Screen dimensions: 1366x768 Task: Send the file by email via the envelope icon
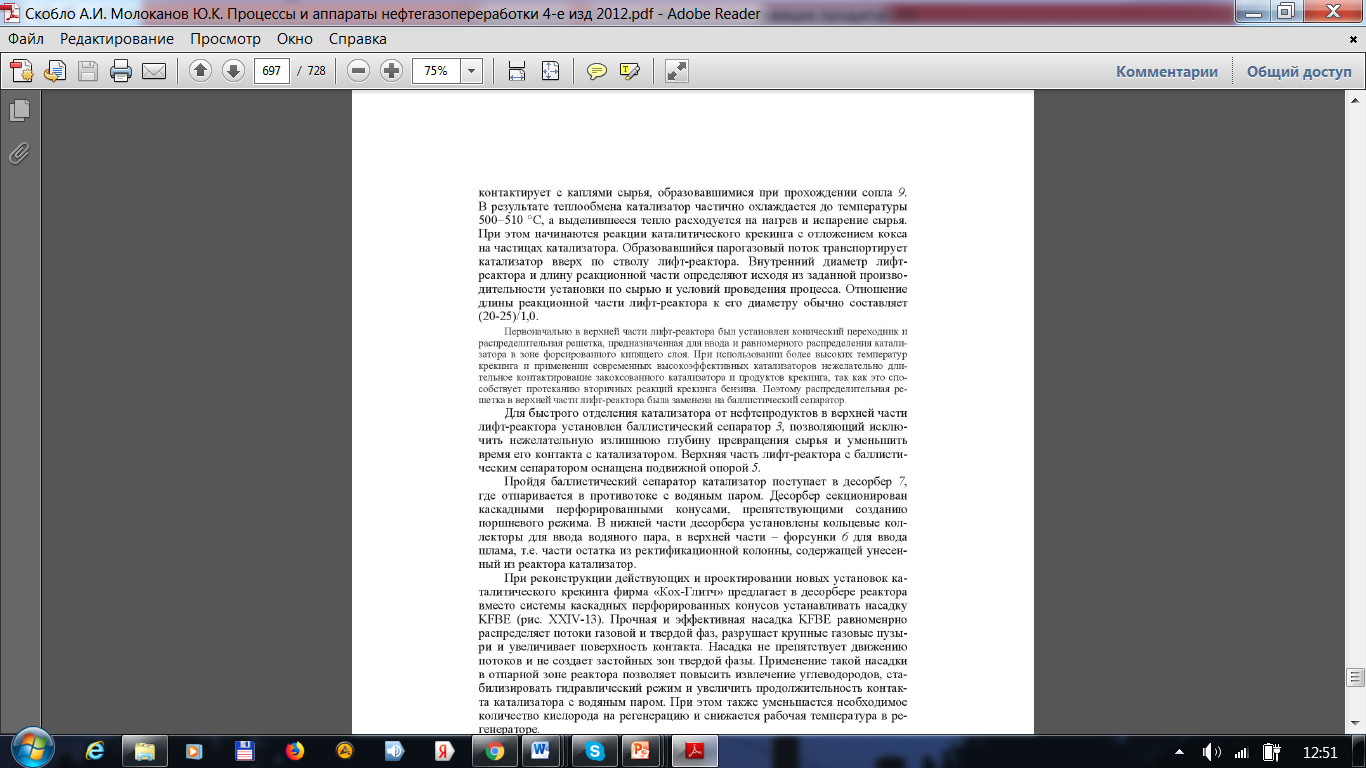point(153,71)
